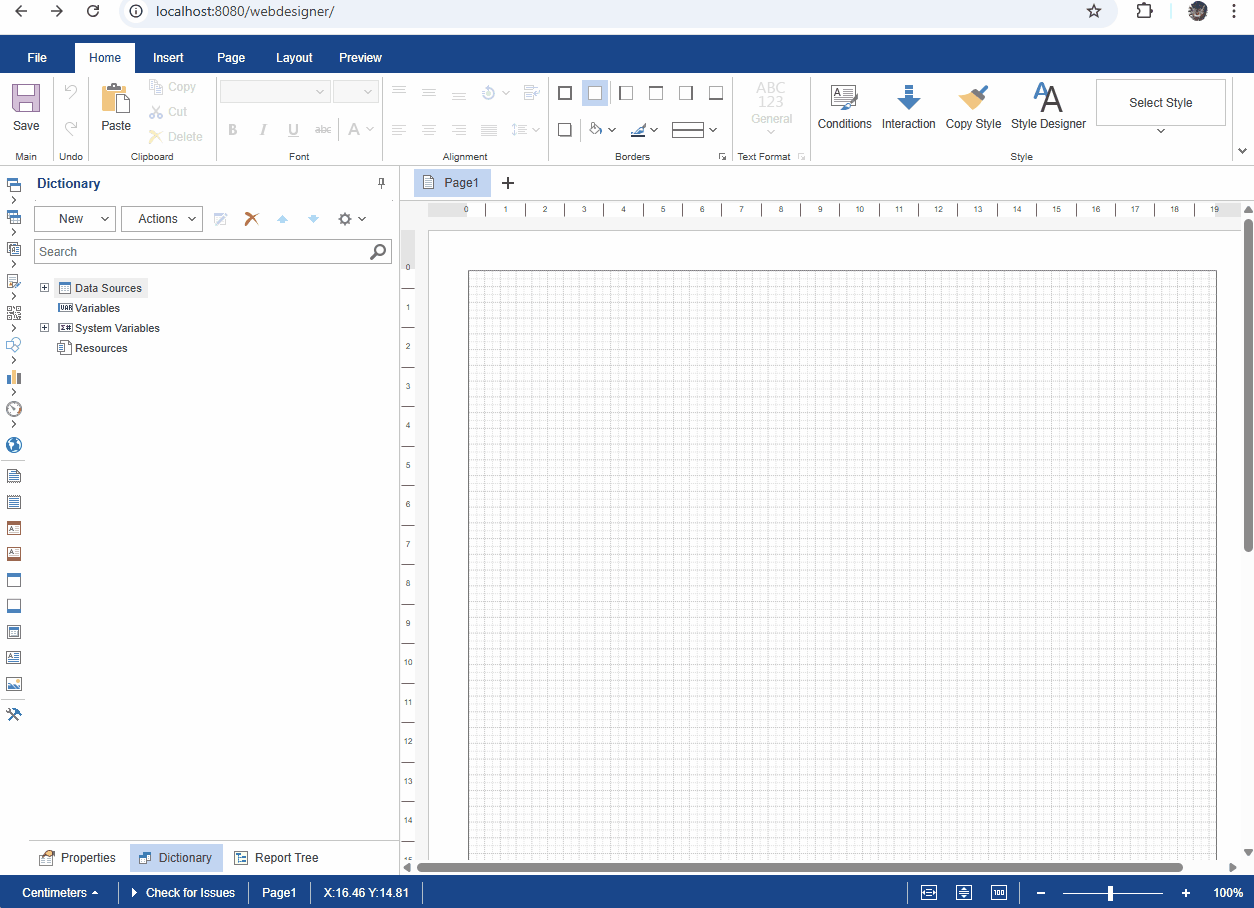Click the globe map icon in sidebar
Screen dimensions: 1254x908
click(14, 445)
